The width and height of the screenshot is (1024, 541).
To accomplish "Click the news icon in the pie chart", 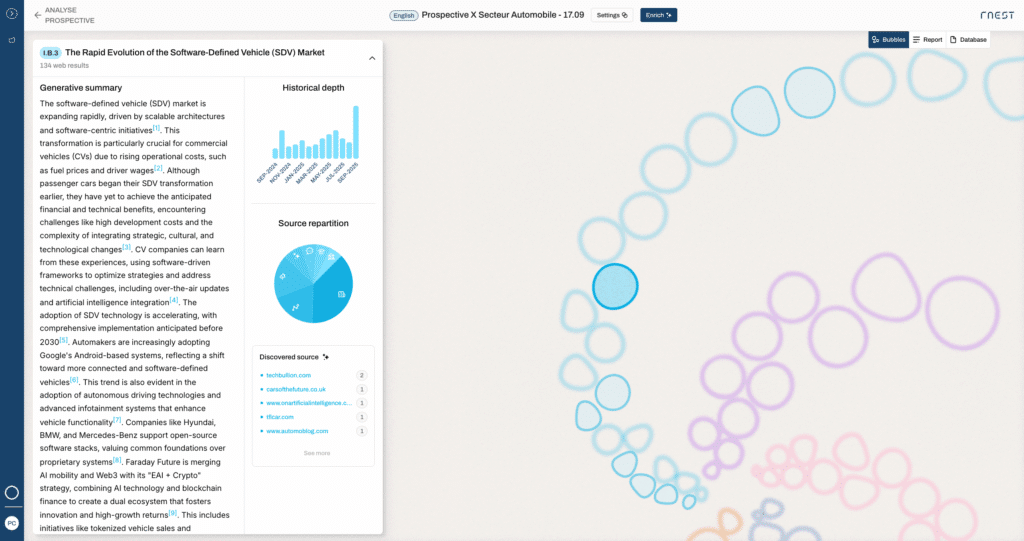I will point(342,294).
